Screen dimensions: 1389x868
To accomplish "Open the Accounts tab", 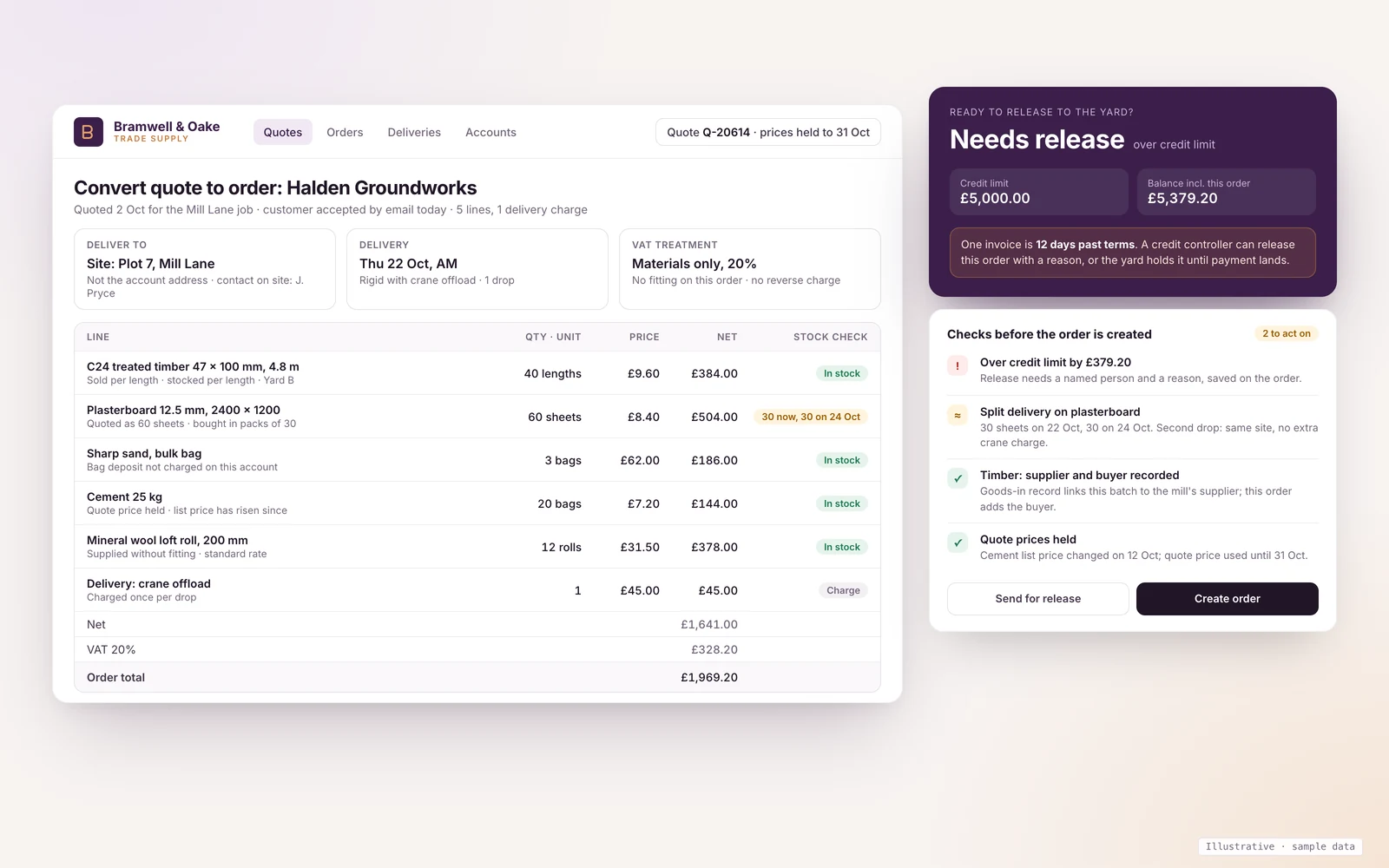I will pos(490,132).
